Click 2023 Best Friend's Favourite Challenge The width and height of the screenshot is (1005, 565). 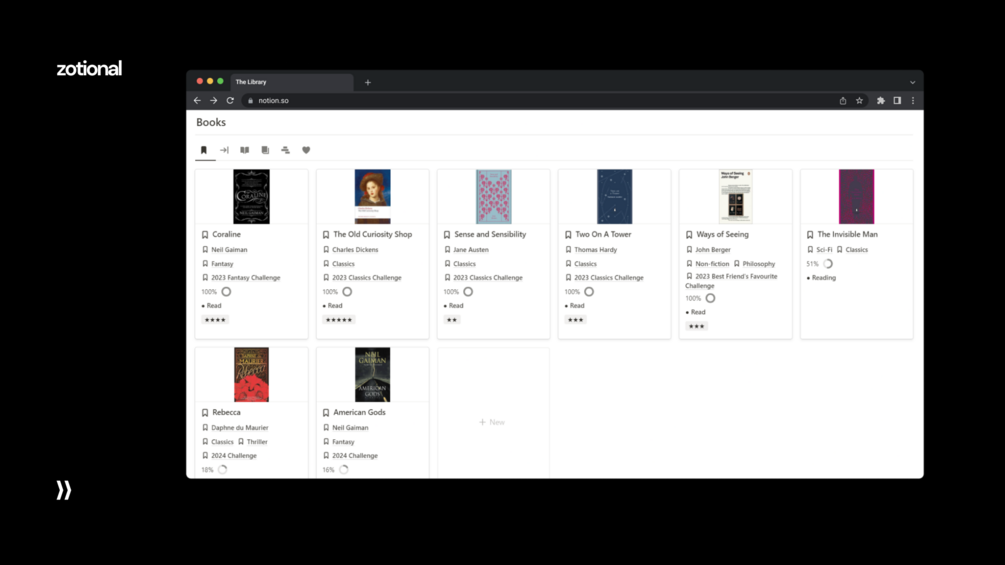(731, 281)
